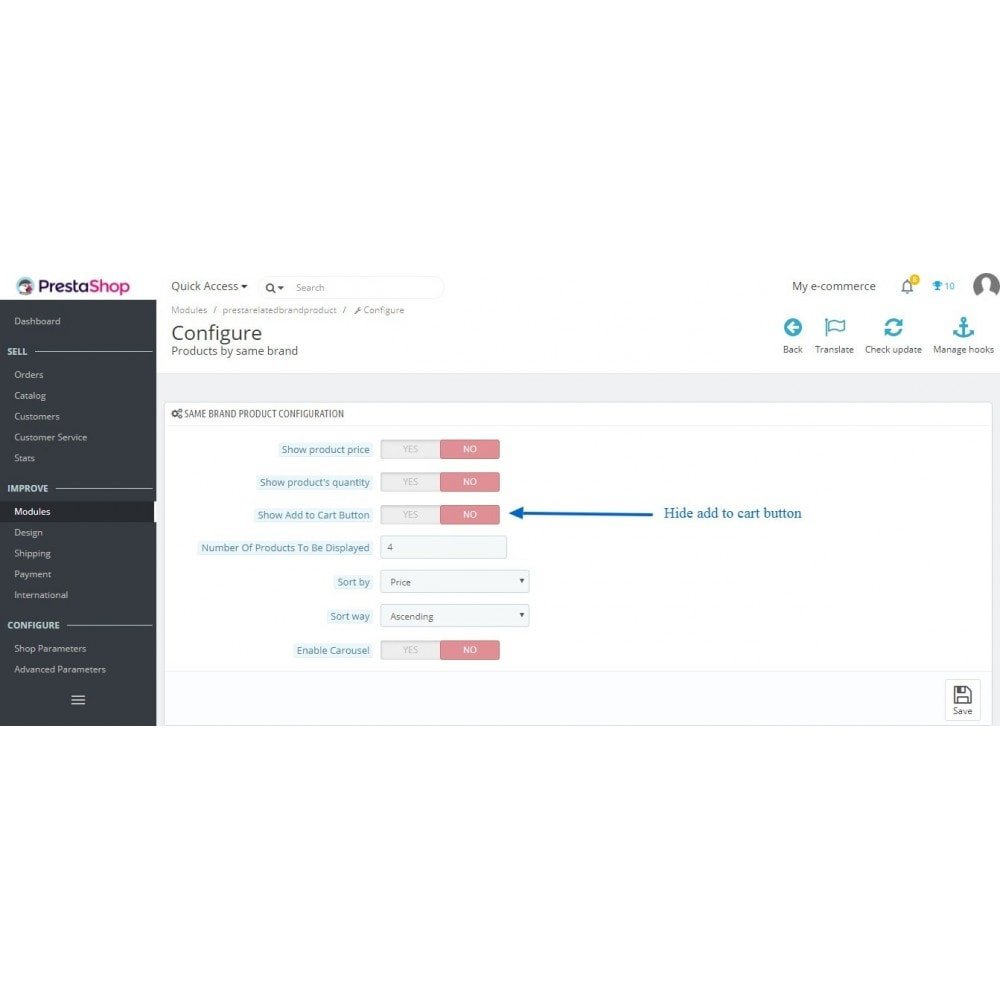
Task: Click the Check update icon
Action: click(x=893, y=326)
